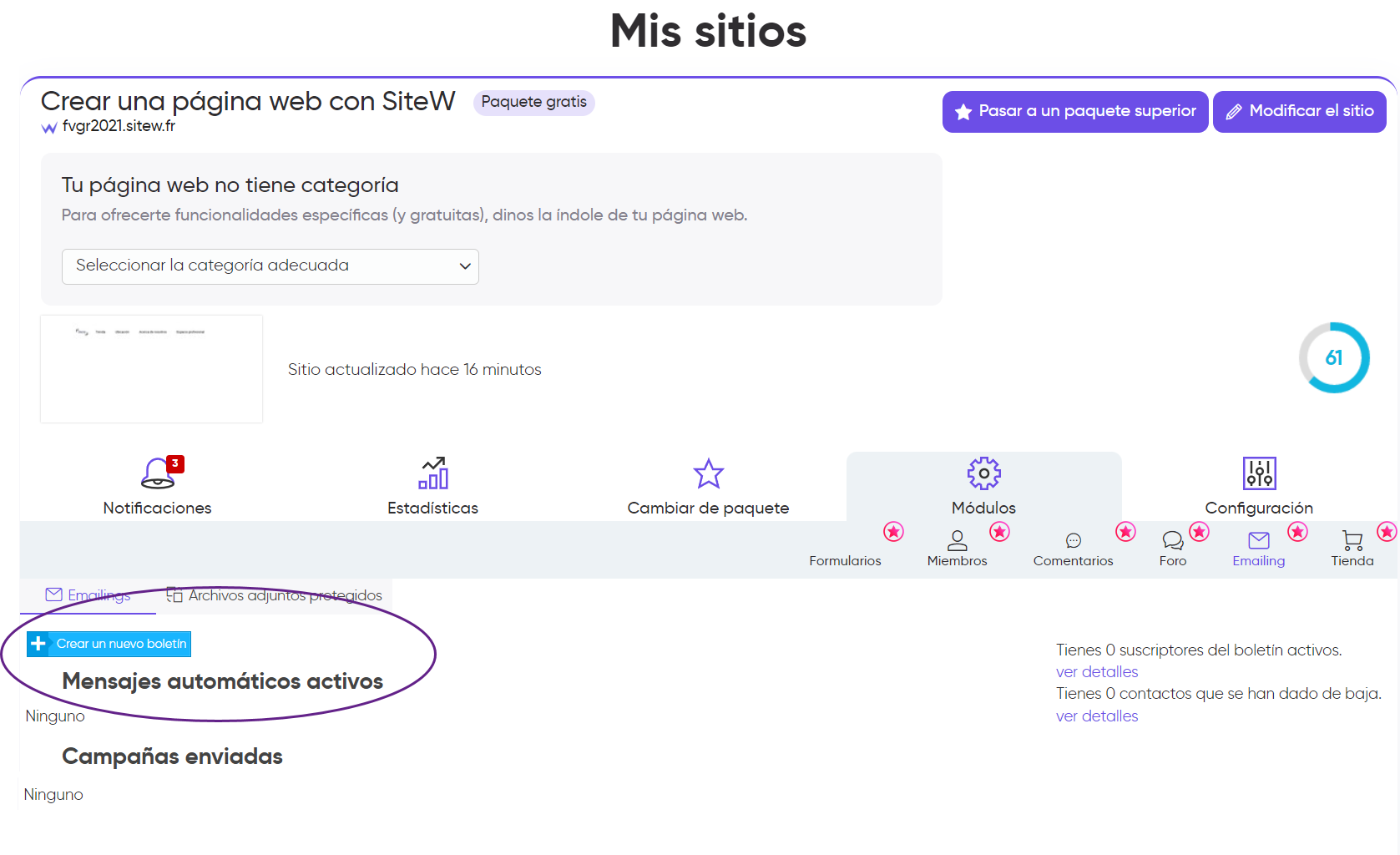Click Ninguno under Campañas enviadas

(x=53, y=794)
